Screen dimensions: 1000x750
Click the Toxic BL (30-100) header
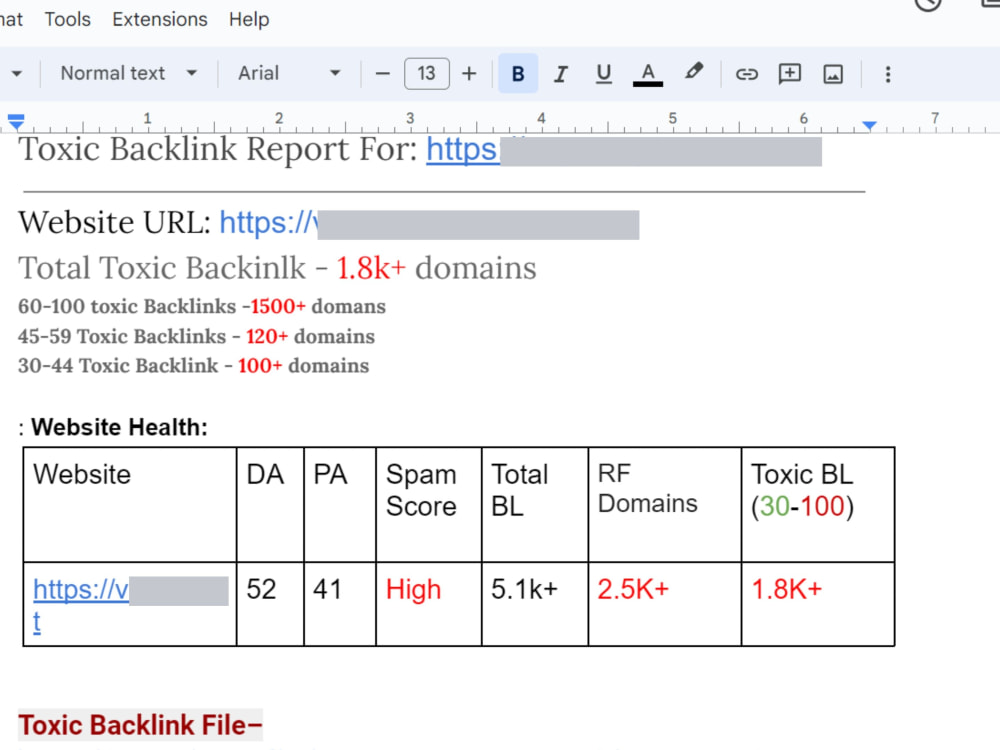click(x=818, y=504)
